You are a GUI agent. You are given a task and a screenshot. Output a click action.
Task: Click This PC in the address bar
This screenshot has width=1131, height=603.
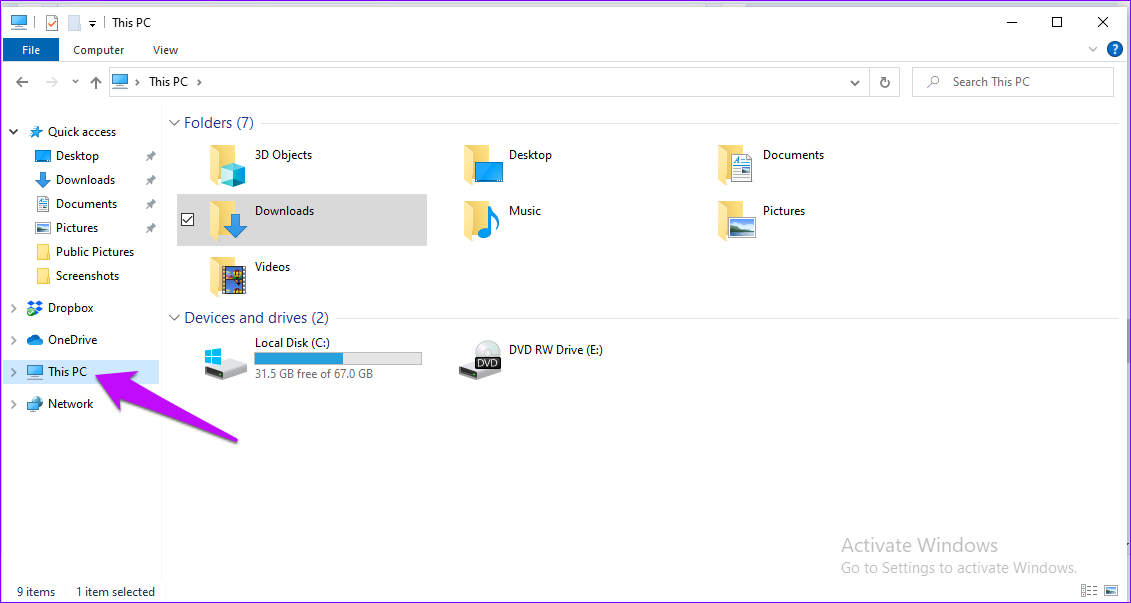(168, 82)
